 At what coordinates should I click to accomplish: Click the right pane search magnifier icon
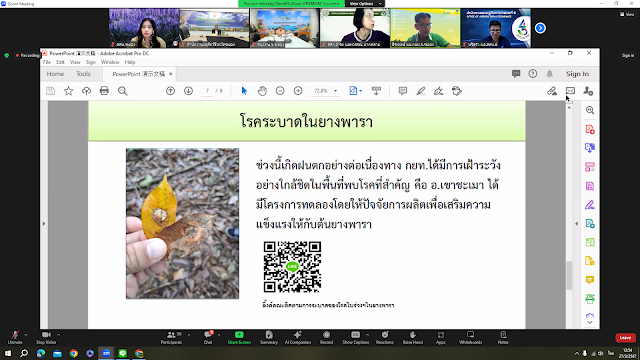(x=590, y=110)
